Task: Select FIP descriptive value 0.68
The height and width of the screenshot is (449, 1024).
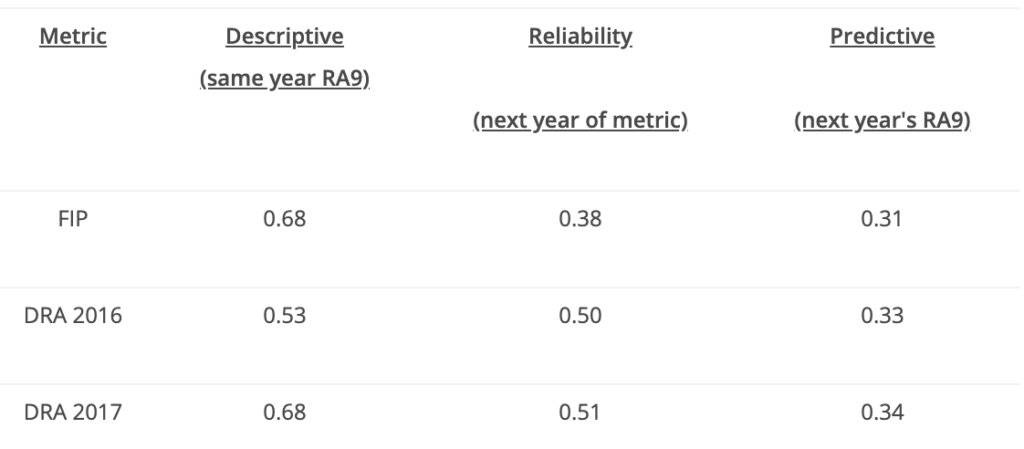Action: [x=284, y=219]
